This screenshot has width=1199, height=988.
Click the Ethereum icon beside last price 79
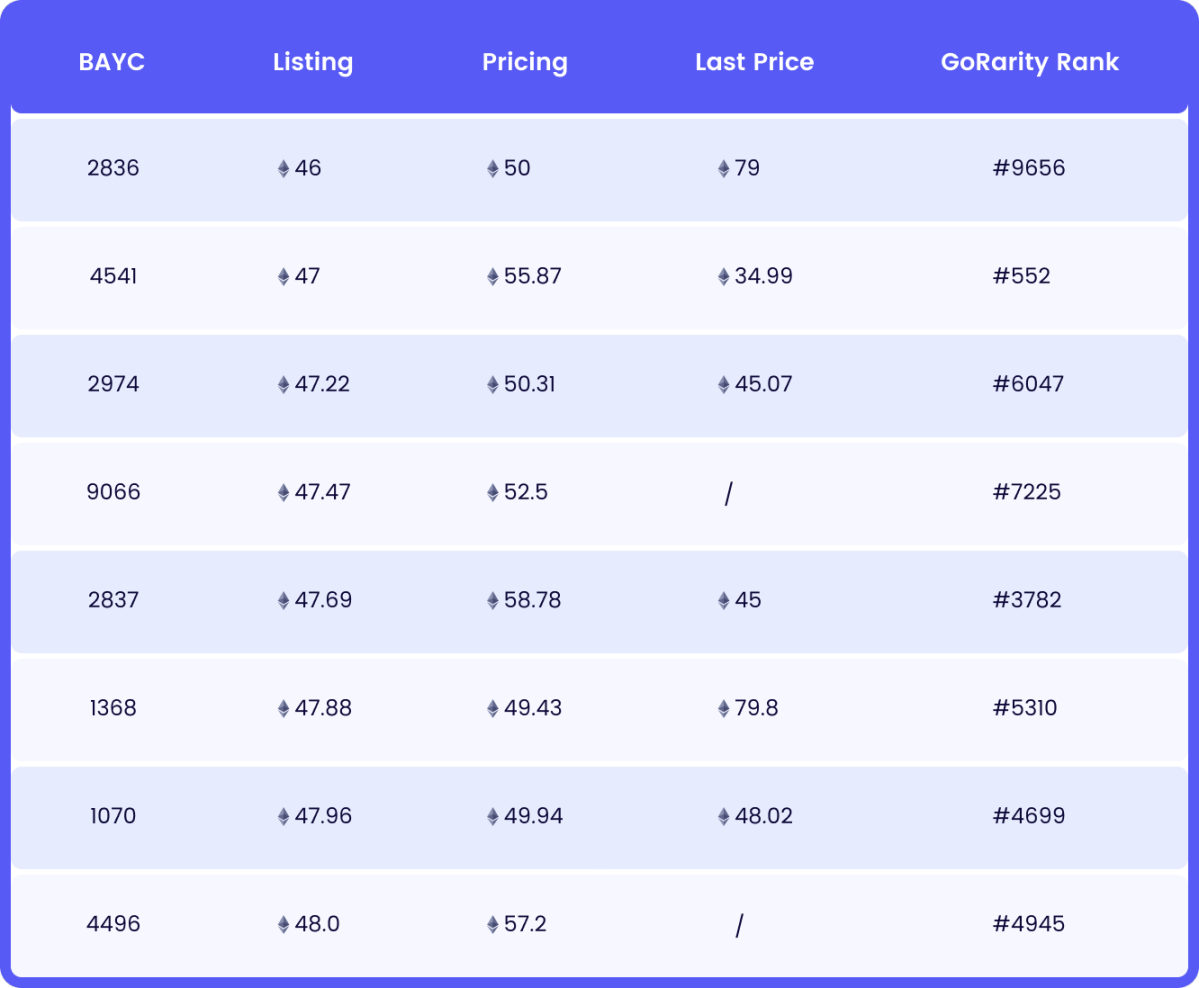click(x=723, y=169)
